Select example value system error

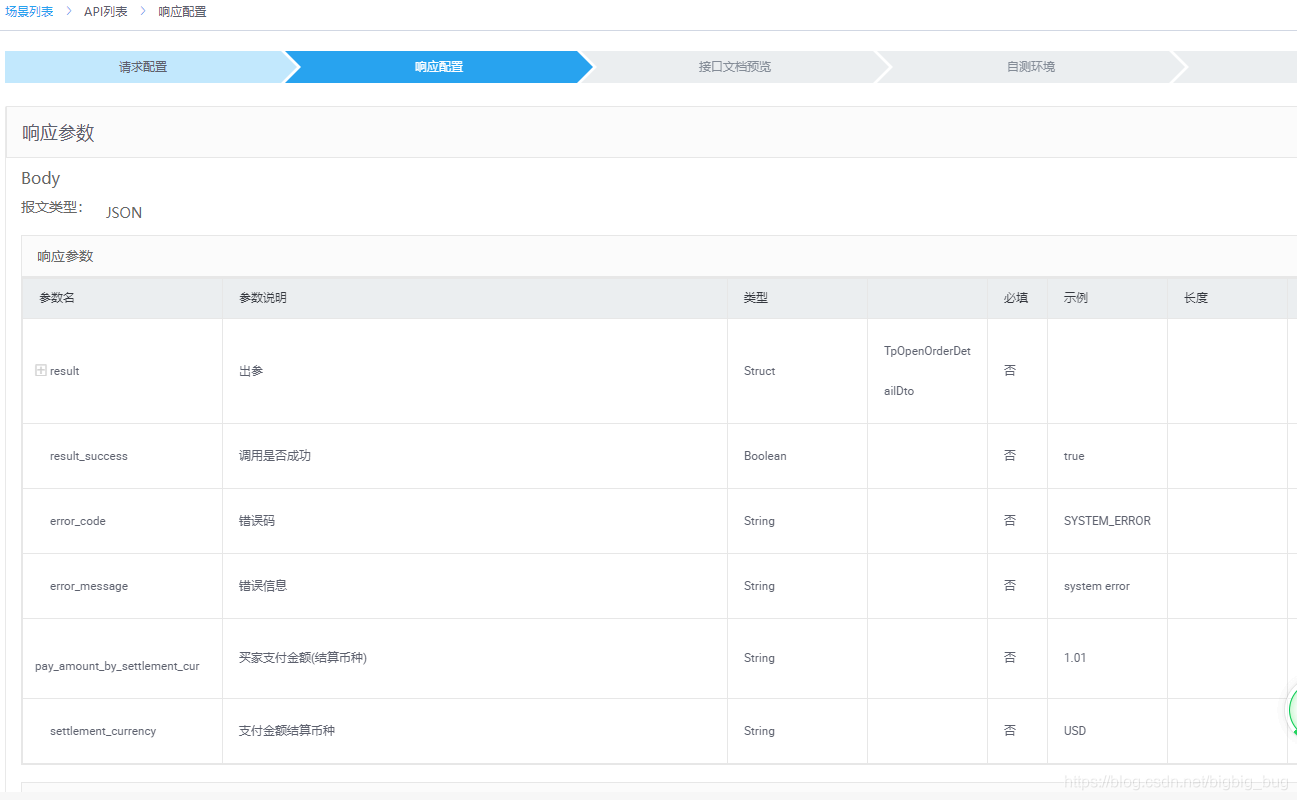coord(1097,586)
